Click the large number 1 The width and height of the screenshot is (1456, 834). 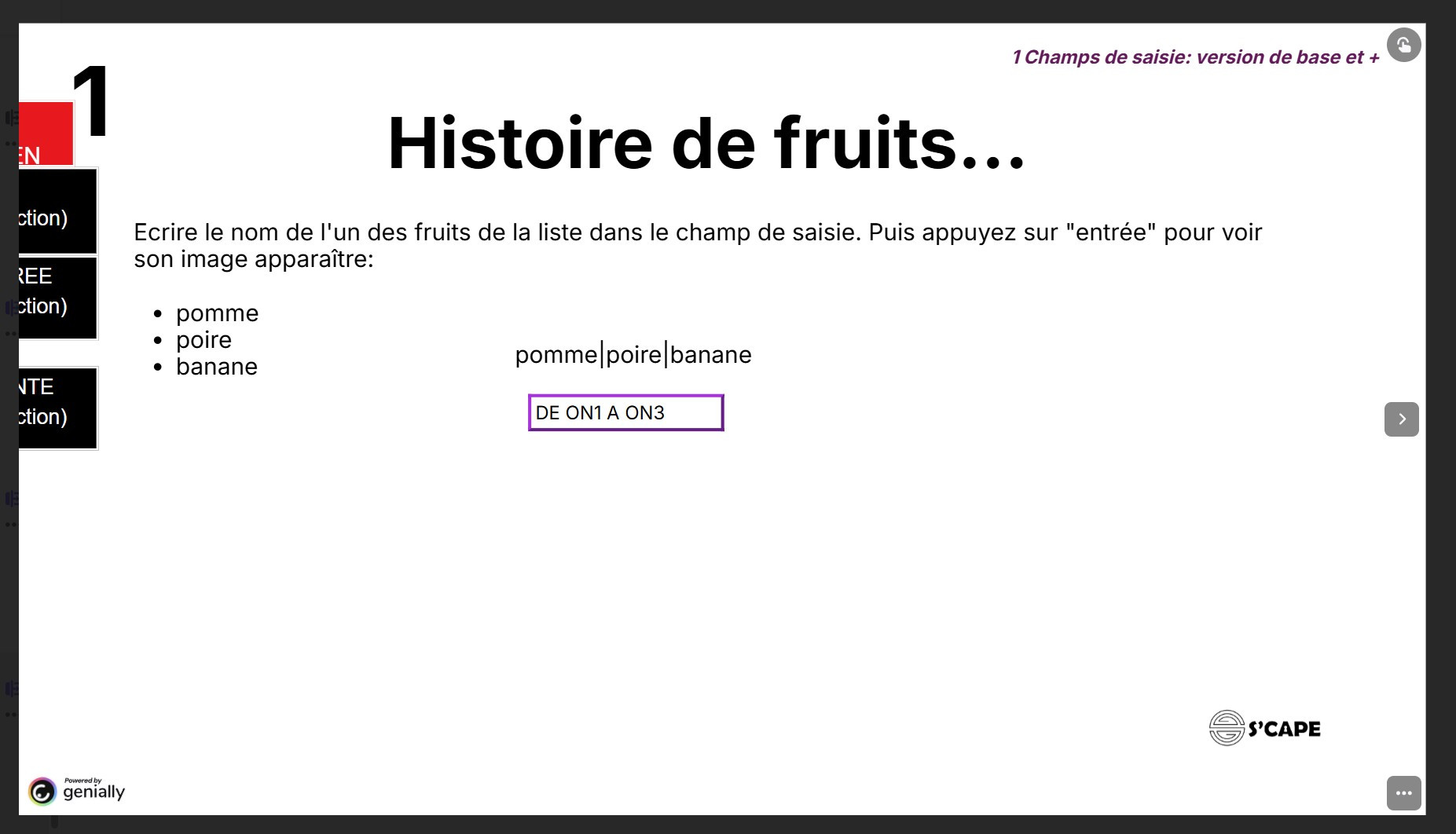click(91, 102)
